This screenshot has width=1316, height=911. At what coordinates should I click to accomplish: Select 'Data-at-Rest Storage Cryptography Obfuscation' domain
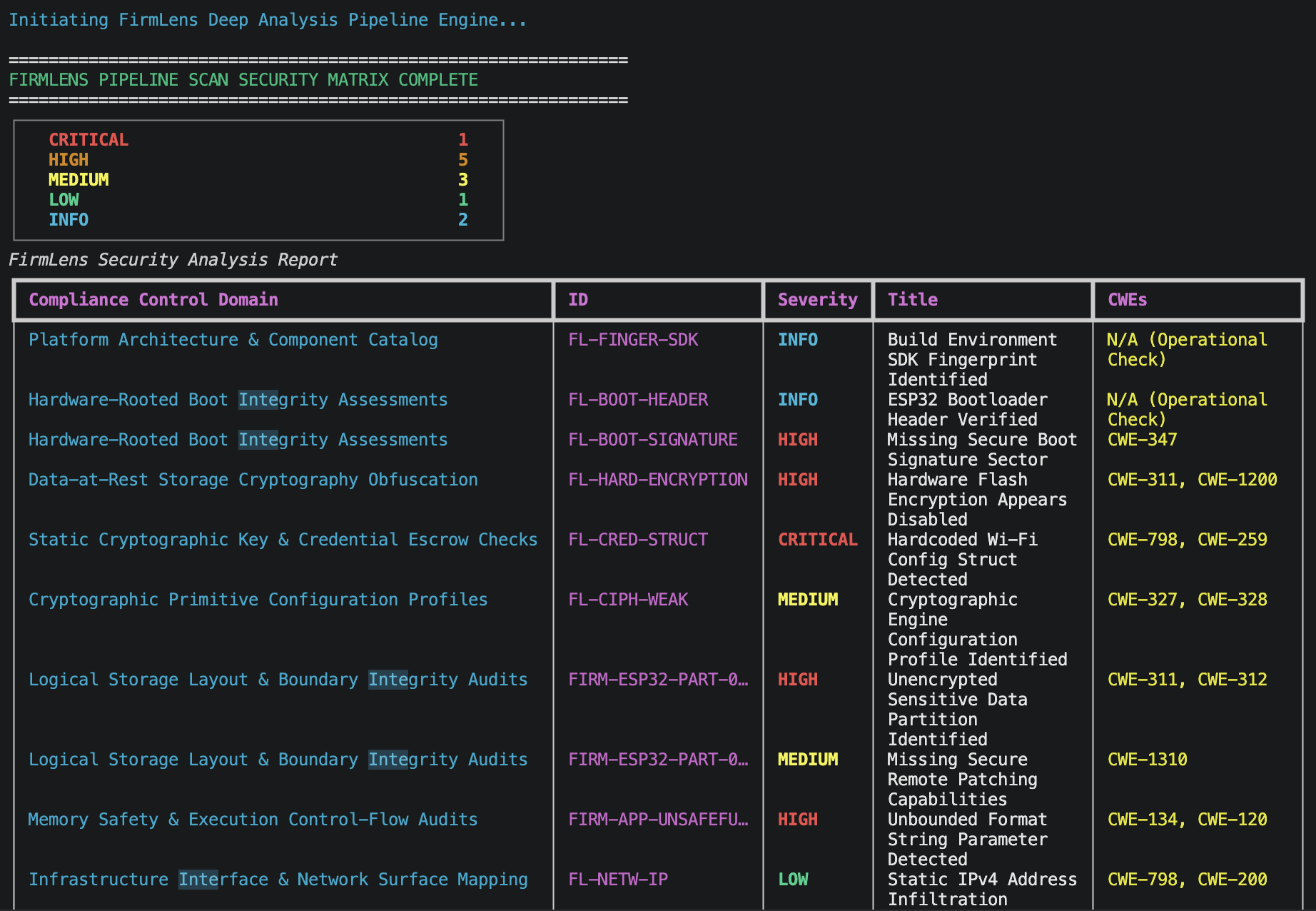253,480
